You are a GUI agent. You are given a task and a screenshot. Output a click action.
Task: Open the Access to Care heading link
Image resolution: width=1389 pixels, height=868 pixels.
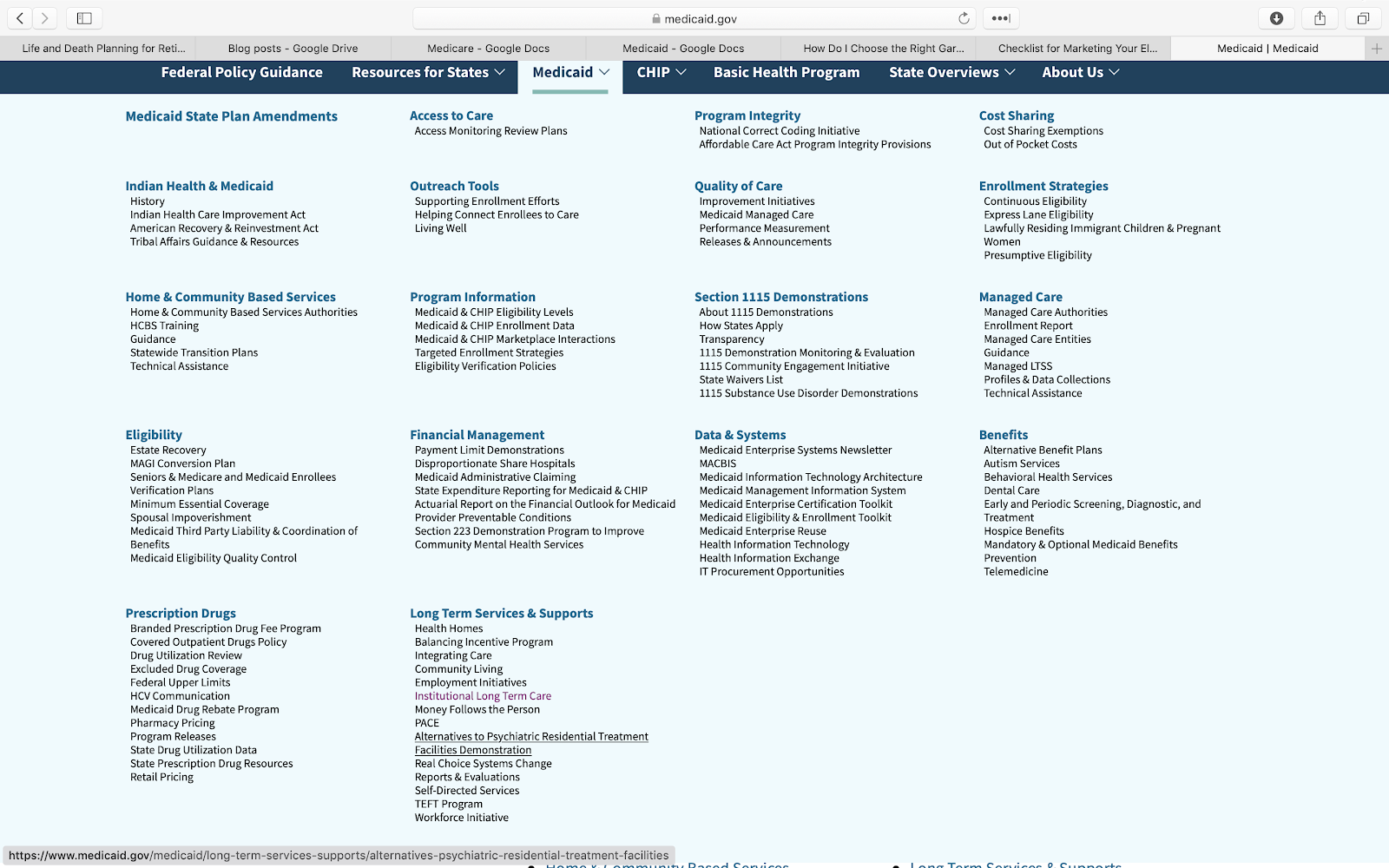[451, 115]
